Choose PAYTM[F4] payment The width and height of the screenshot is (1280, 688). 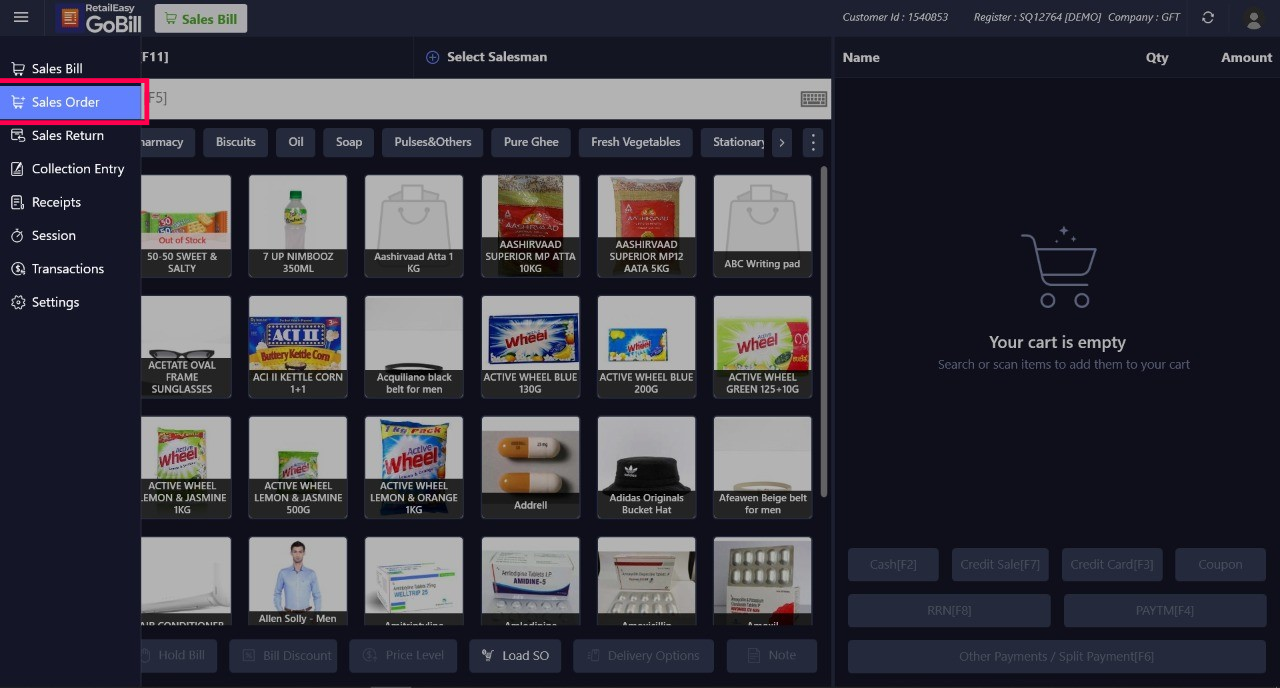[x=1165, y=610]
